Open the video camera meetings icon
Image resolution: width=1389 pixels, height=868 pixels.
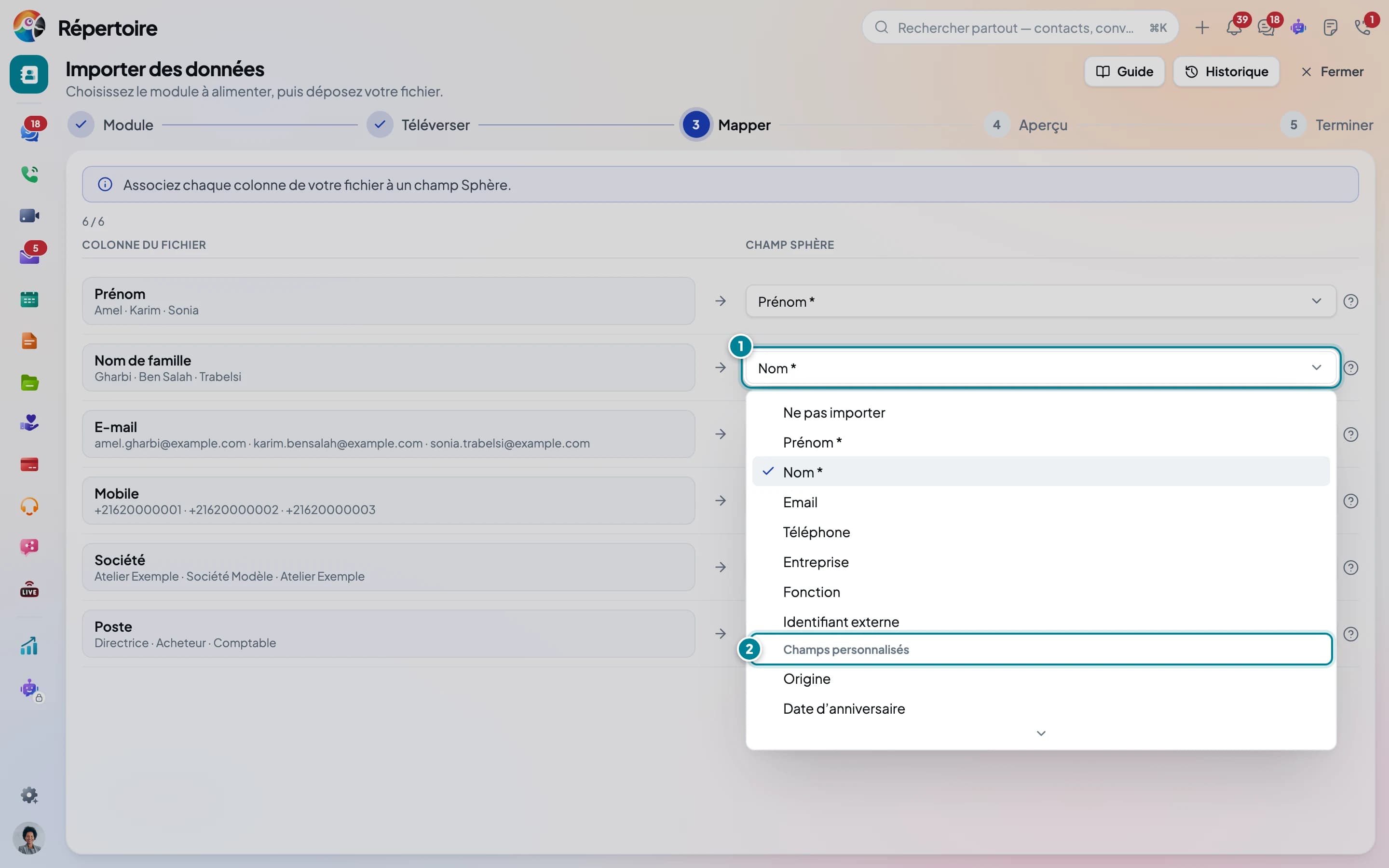point(29,216)
